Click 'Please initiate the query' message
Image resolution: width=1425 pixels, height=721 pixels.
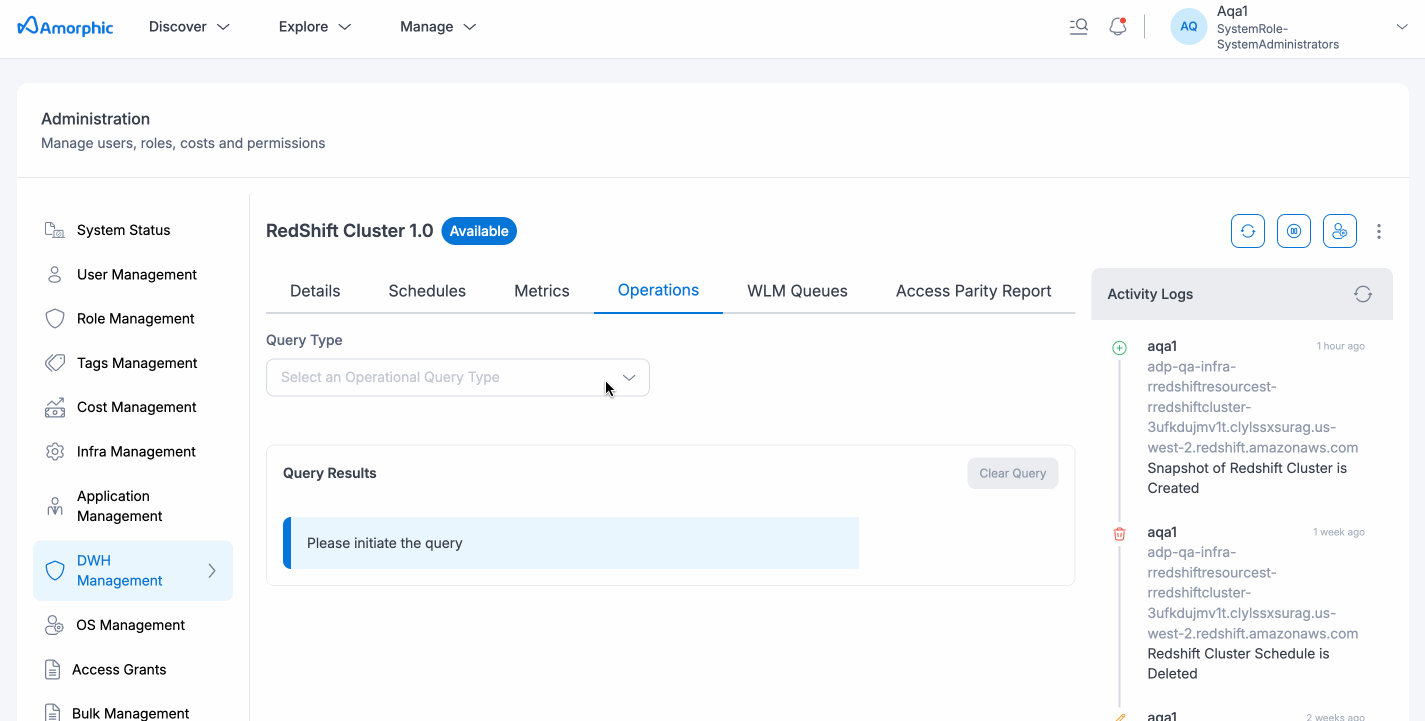pos(385,543)
